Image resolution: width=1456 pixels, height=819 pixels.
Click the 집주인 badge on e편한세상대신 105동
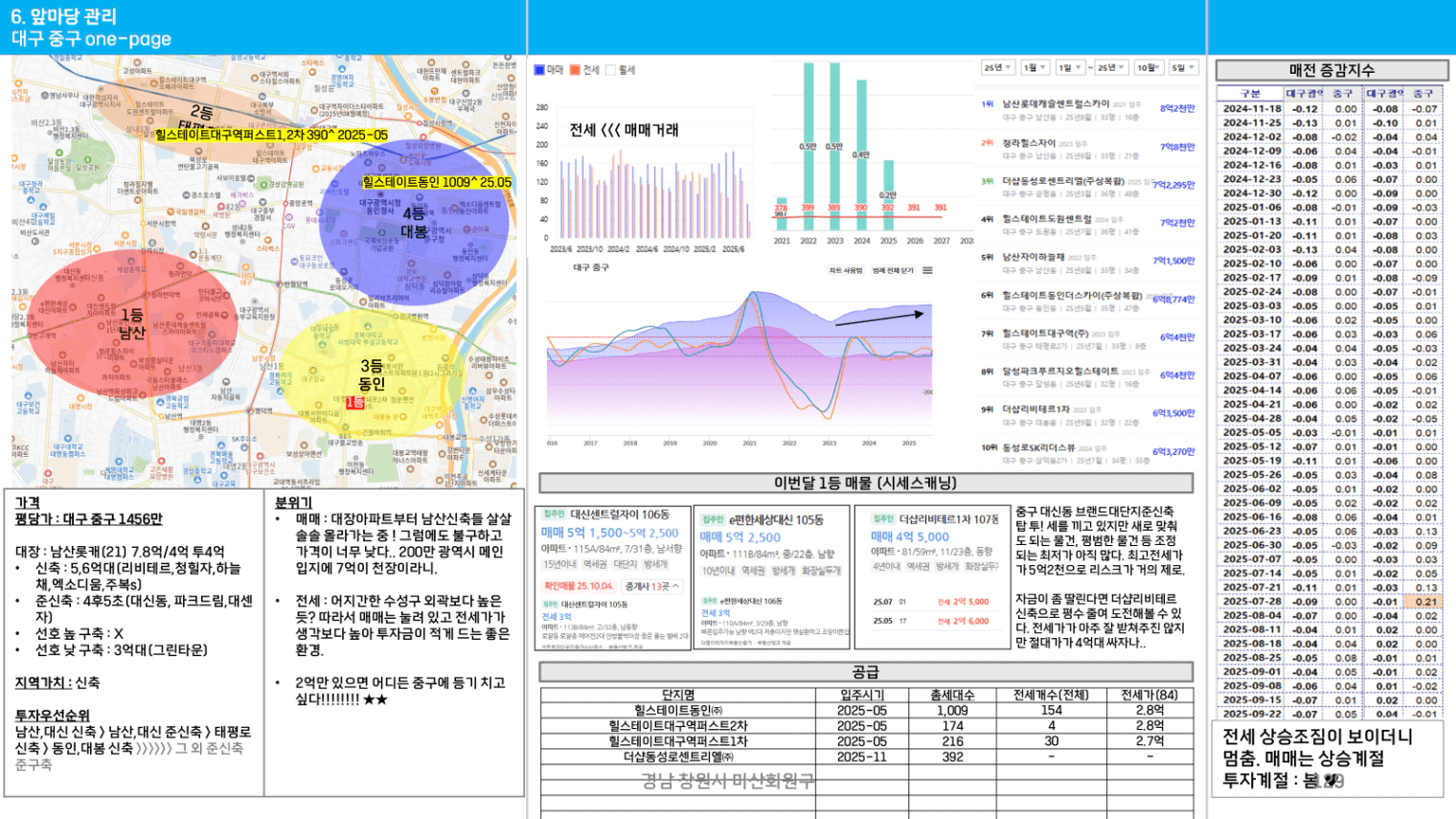[712, 519]
